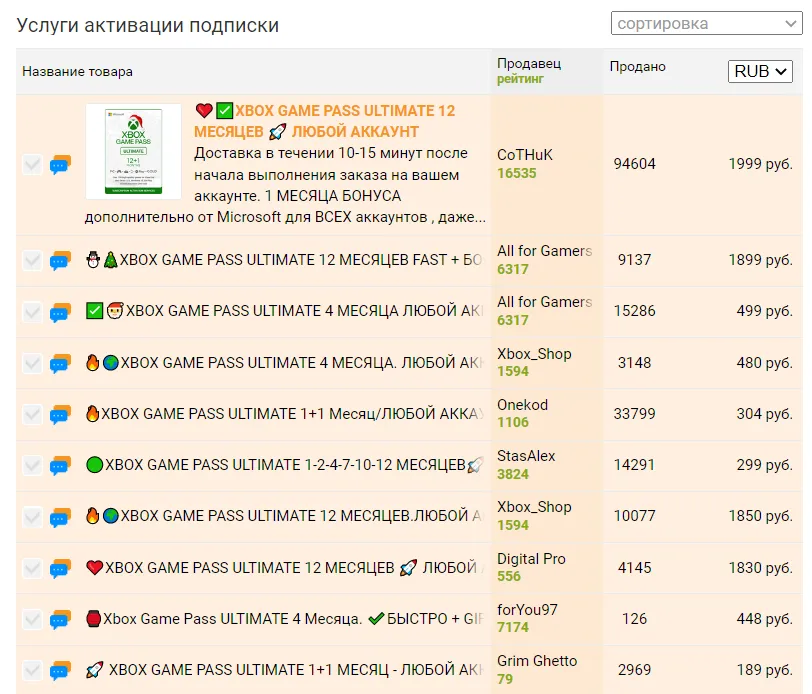Click StasAlex rating 3824

pyautogui.click(x=513, y=474)
